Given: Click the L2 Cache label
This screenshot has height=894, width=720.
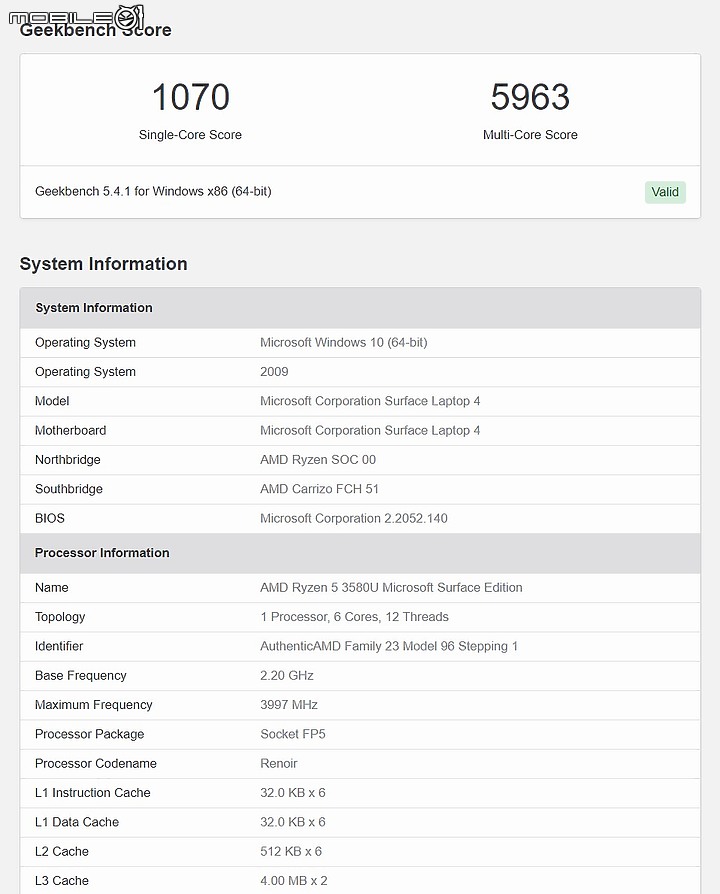Looking at the screenshot, I should point(62,852).
